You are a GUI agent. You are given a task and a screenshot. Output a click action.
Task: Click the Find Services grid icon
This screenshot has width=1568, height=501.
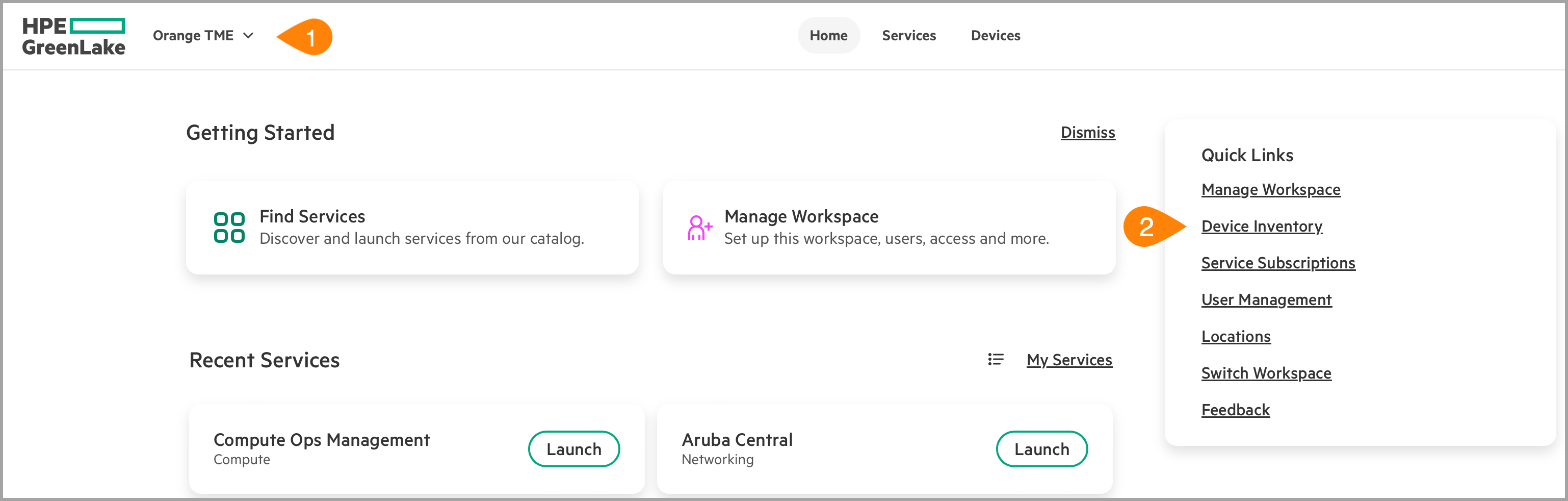[229, 228]
